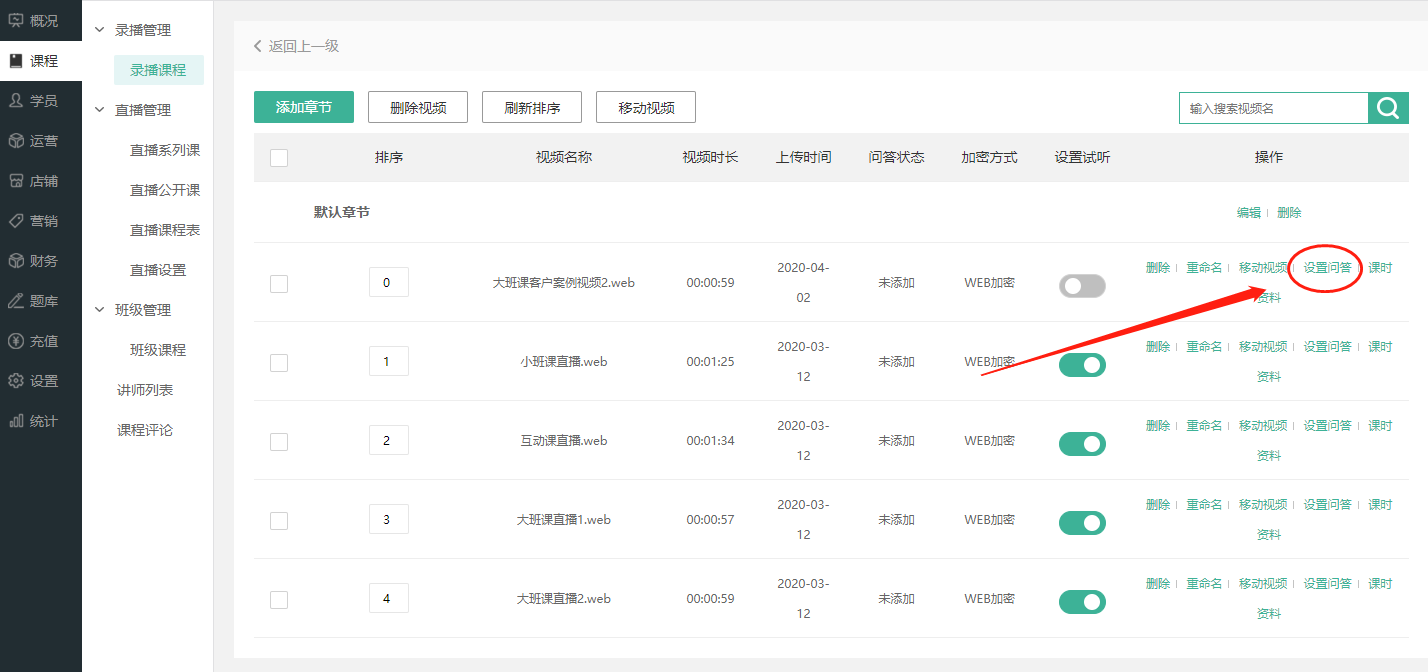Disable trial toggle for 小班课直播.web
The width and height of the screenshot is (1428, 672).
(x=1082, y=365)
